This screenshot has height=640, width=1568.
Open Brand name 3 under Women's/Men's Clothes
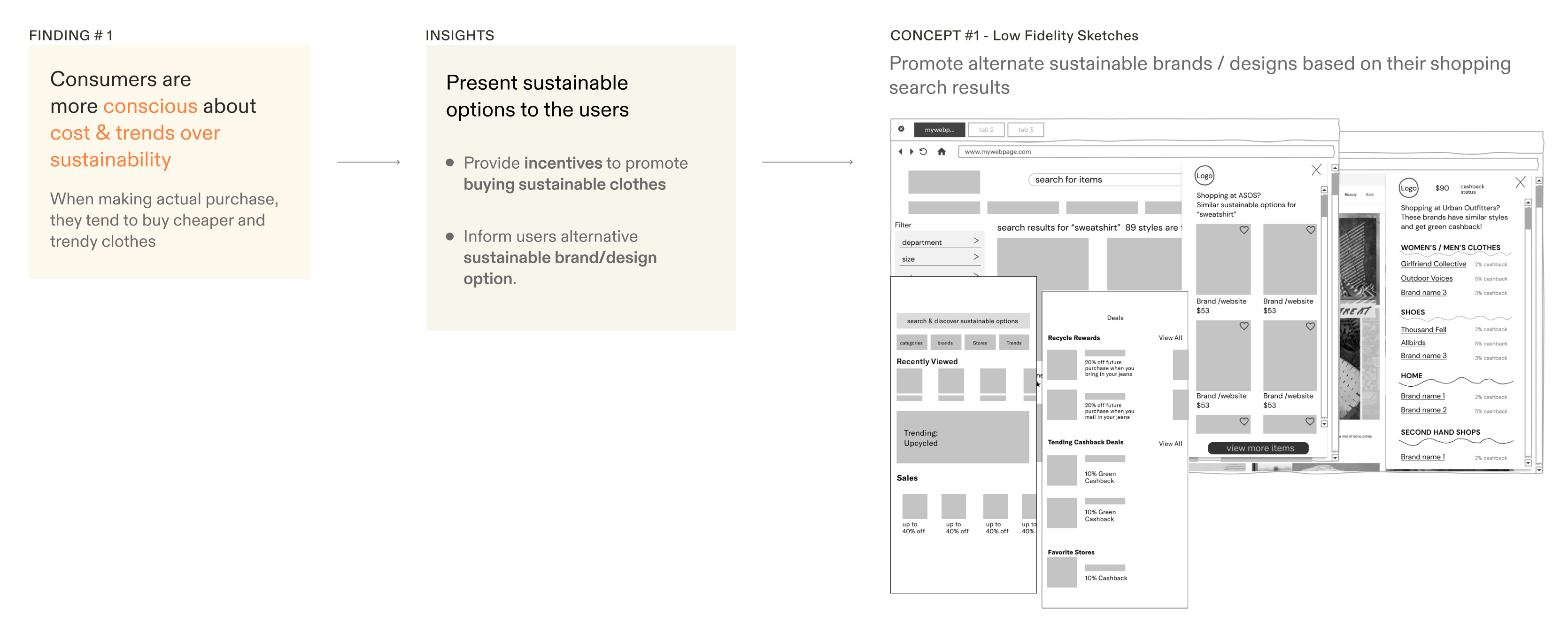[1423, 292]
